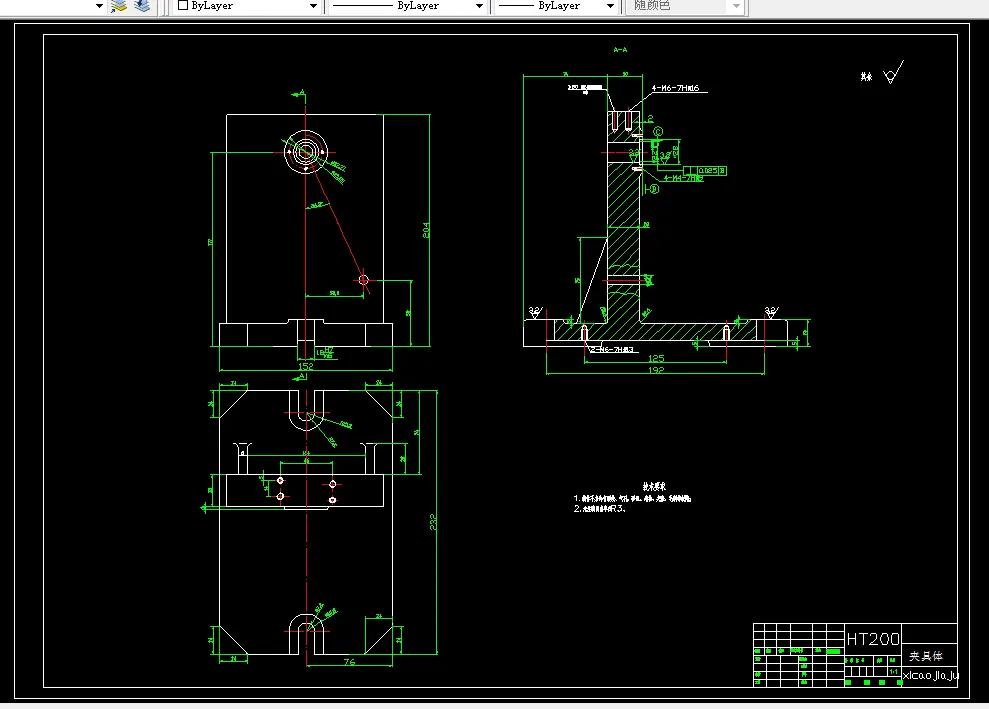Image resolution: width=989 pixels, height=709 pixels.
Task: Select the 125 dimension in section view
Action: pos(656,358)
